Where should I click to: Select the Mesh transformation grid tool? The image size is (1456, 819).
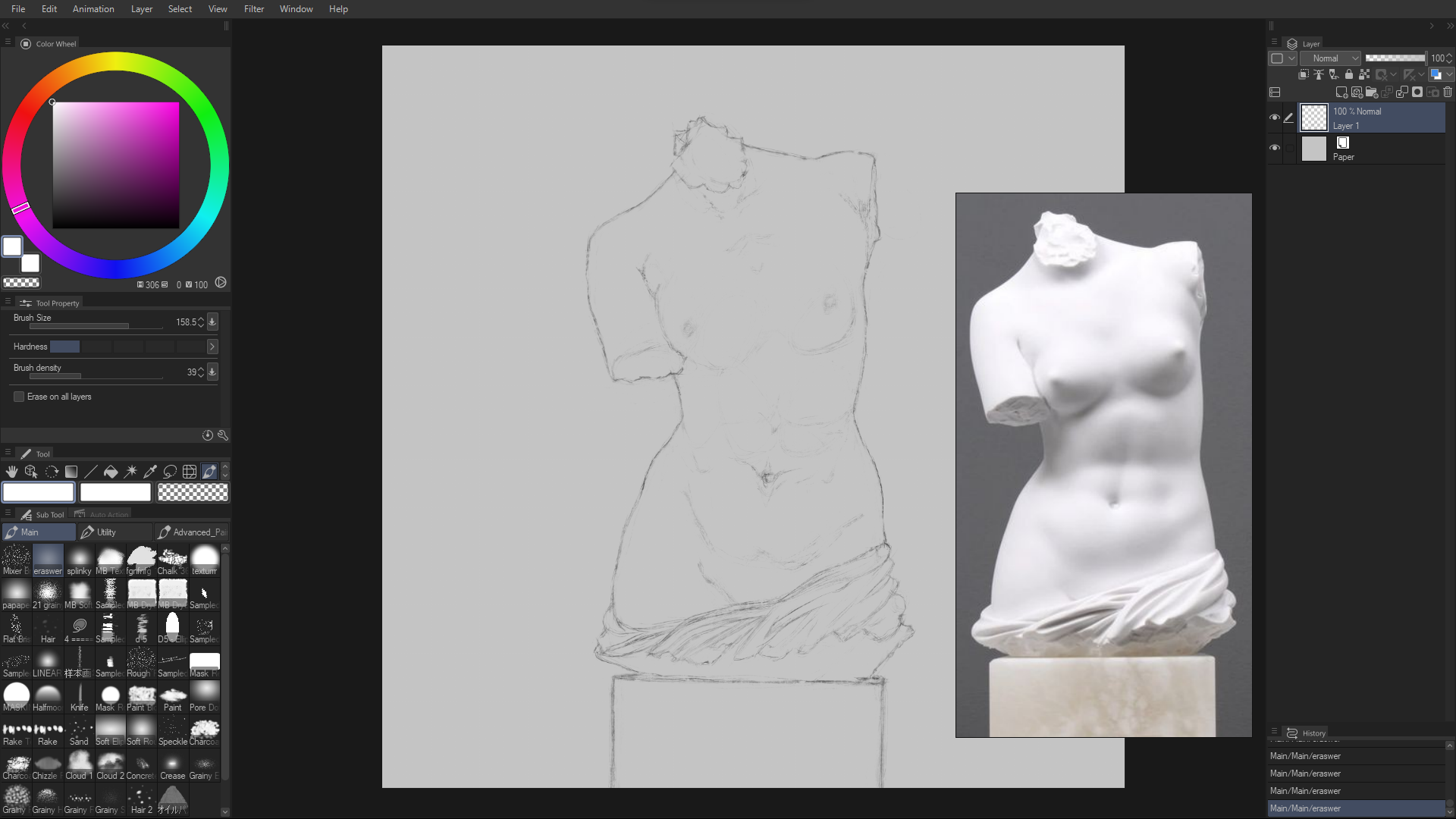190,472
